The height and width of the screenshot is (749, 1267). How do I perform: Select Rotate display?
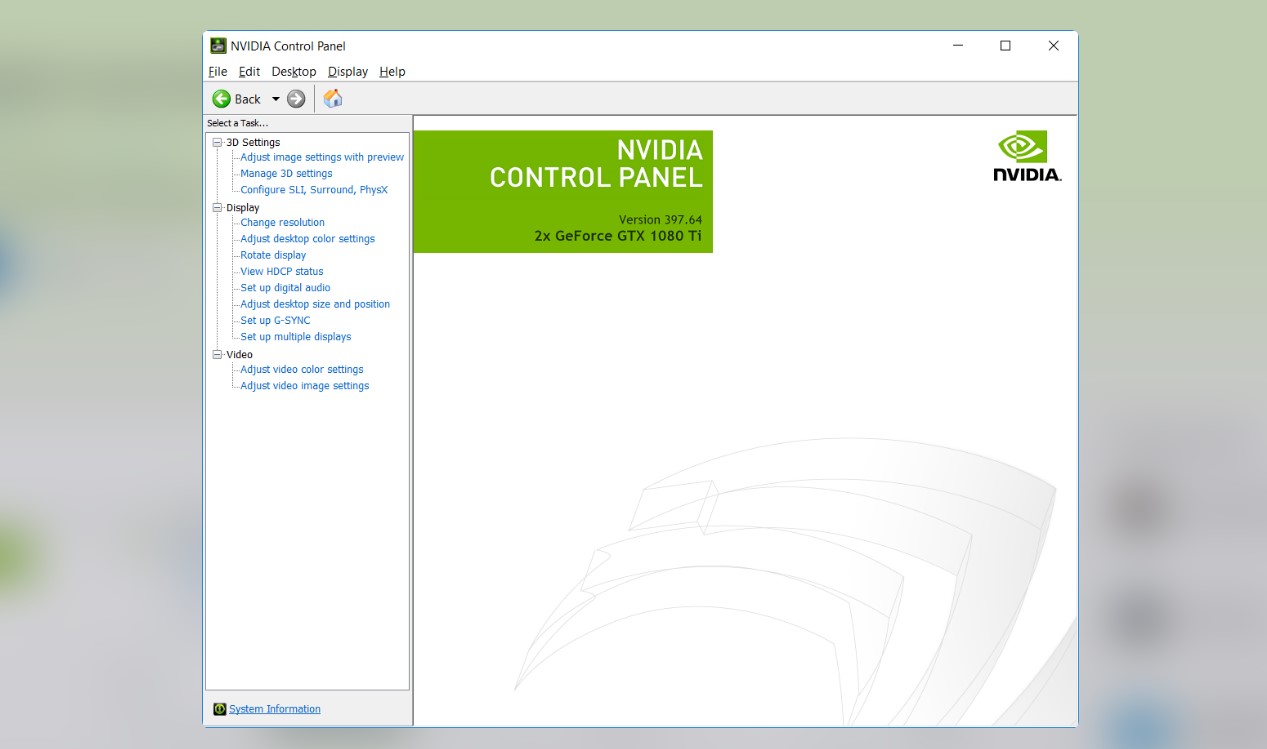273,255
